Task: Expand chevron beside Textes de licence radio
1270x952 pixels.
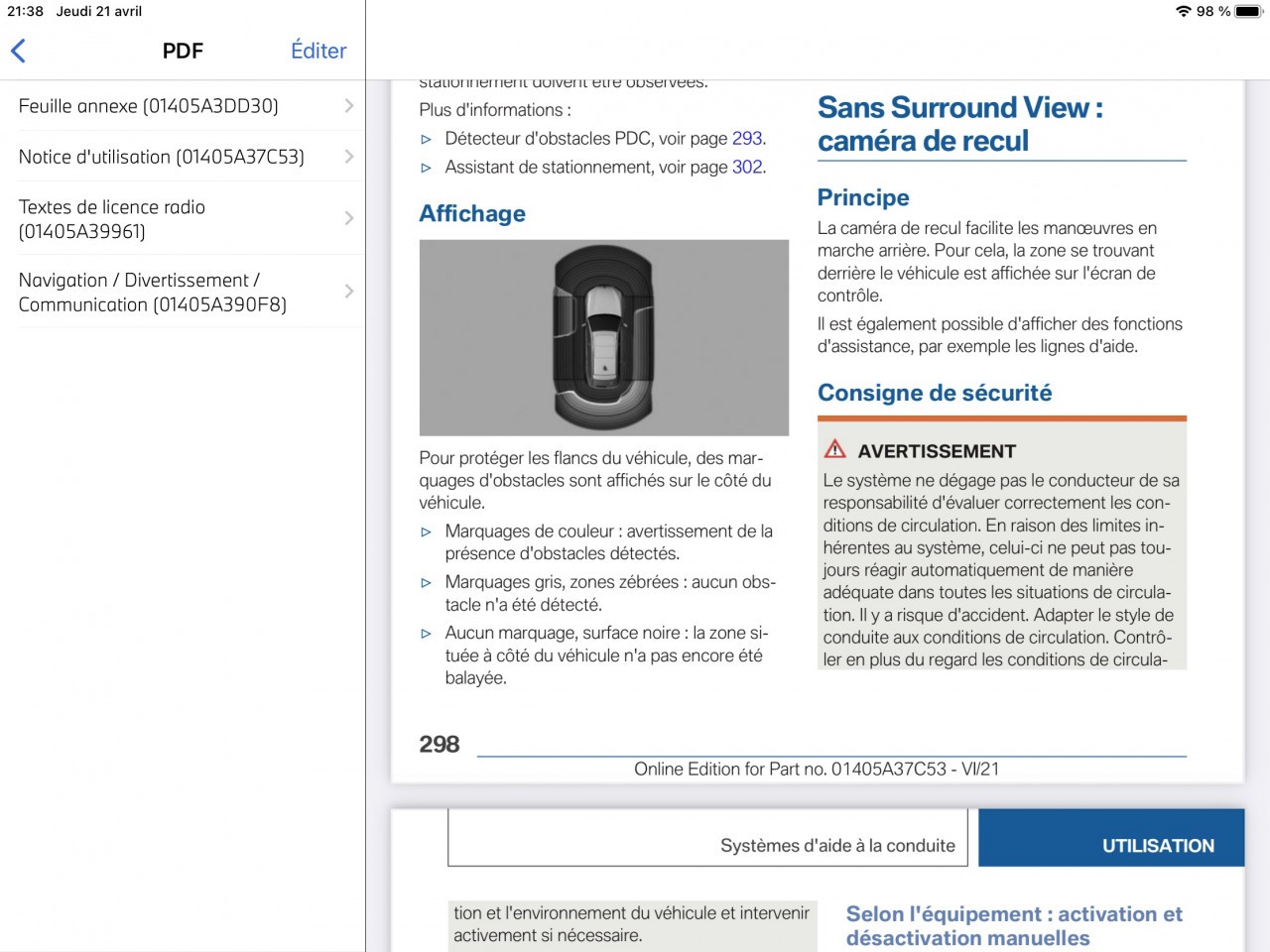Action: pos(348,218)
